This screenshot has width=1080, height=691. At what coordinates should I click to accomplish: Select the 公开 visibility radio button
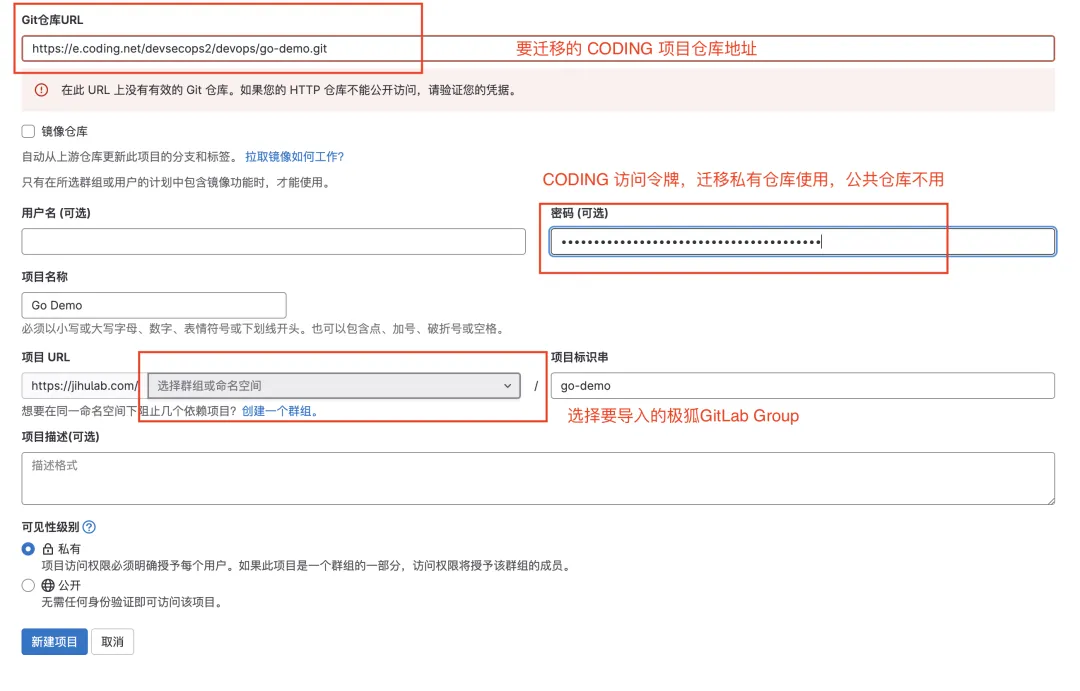tap(28, 586)
